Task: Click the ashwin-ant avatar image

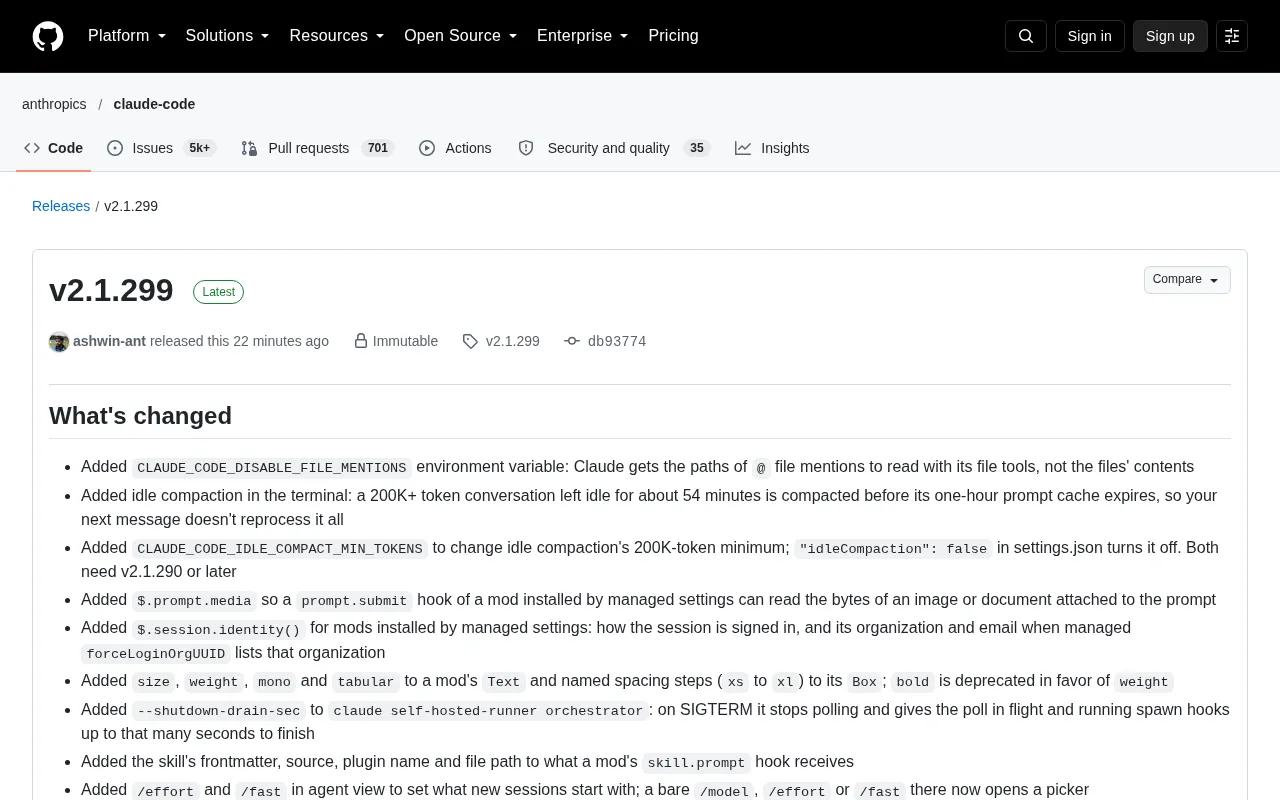Action: point(59,342)
